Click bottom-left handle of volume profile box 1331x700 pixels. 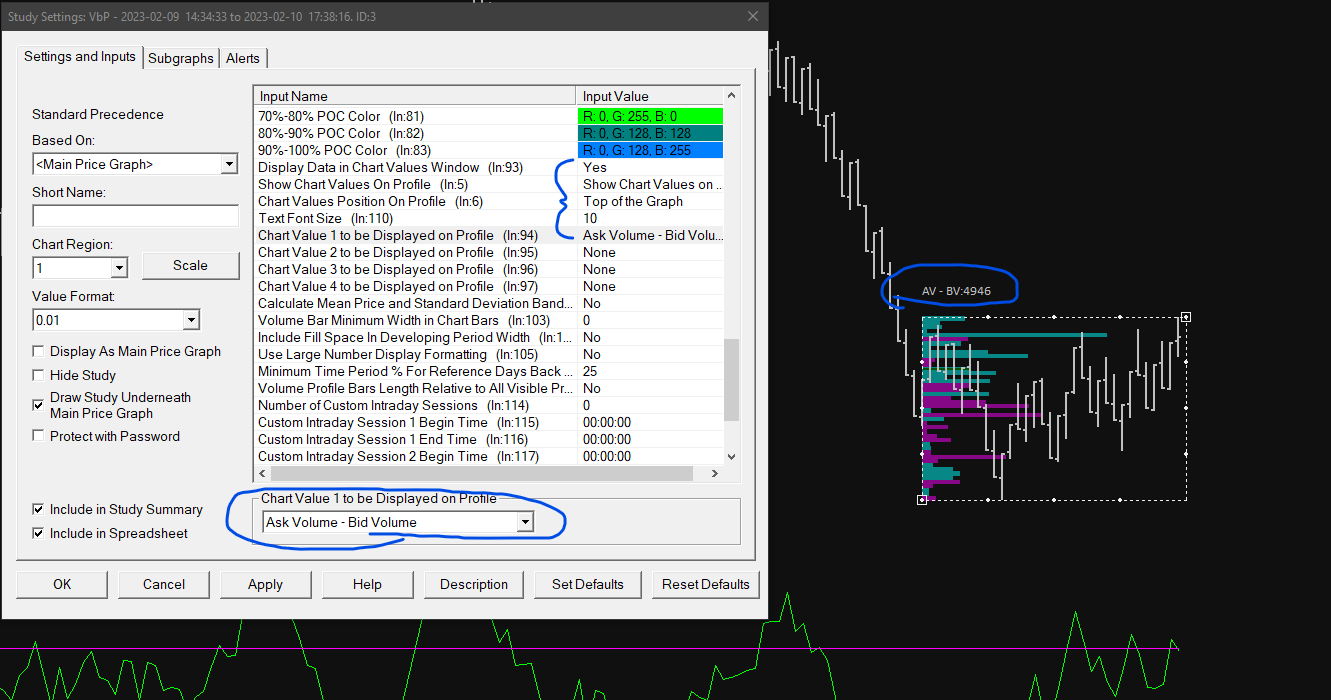pyautogui.click(x=922, y=499)
